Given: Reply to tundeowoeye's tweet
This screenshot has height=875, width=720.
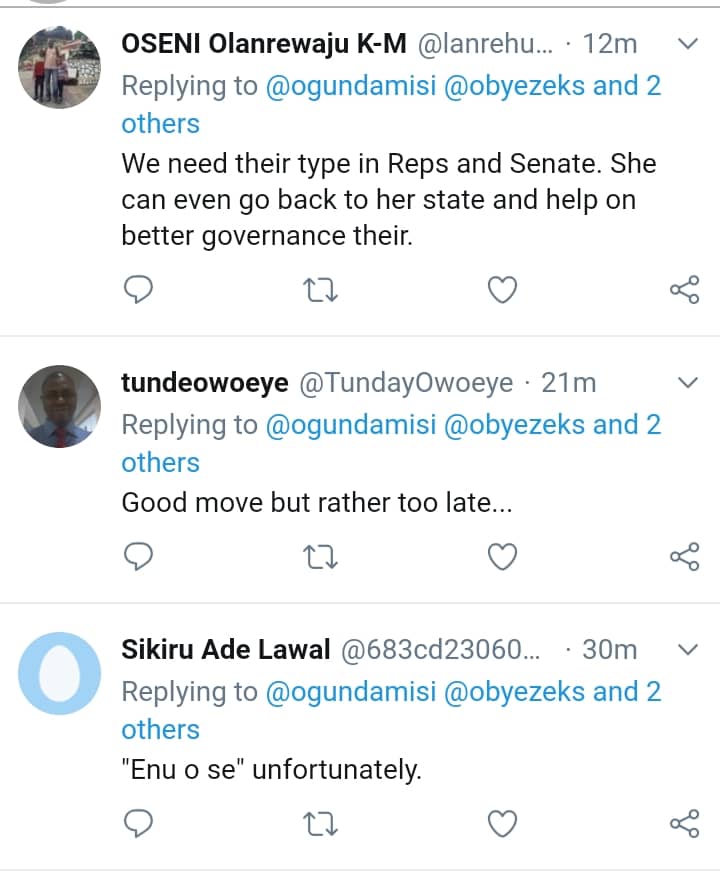Looking at the screenshot, I should click(138, 557).
